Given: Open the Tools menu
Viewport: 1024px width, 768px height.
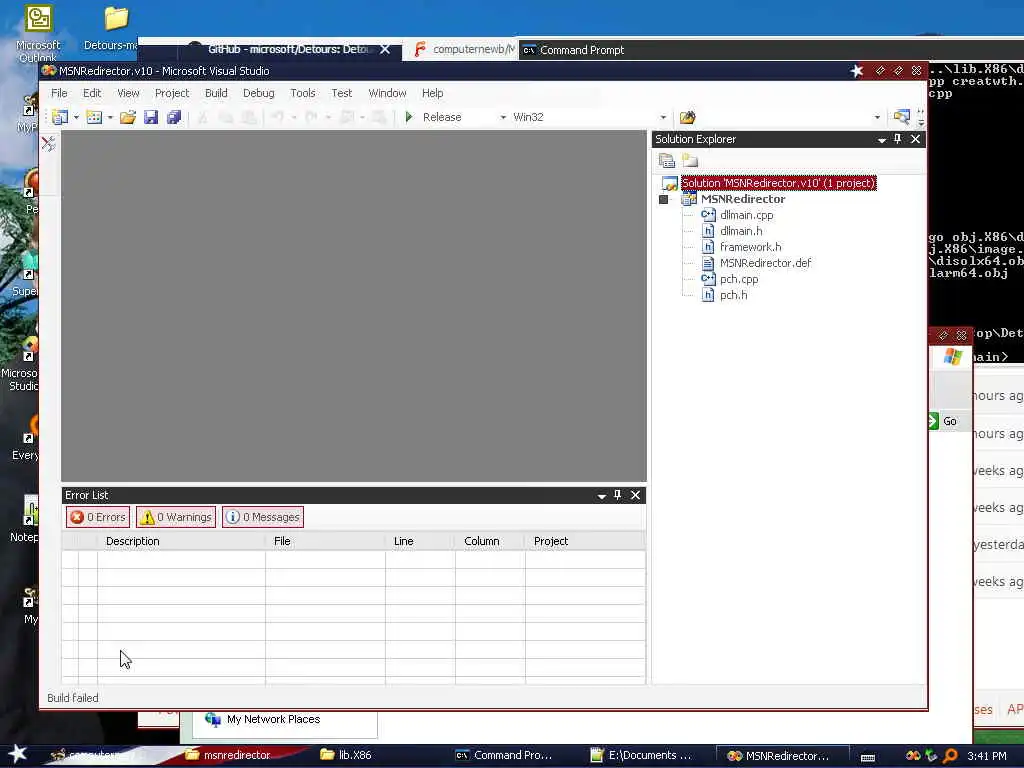Looking at the screenshot, I should coord(302,93).
